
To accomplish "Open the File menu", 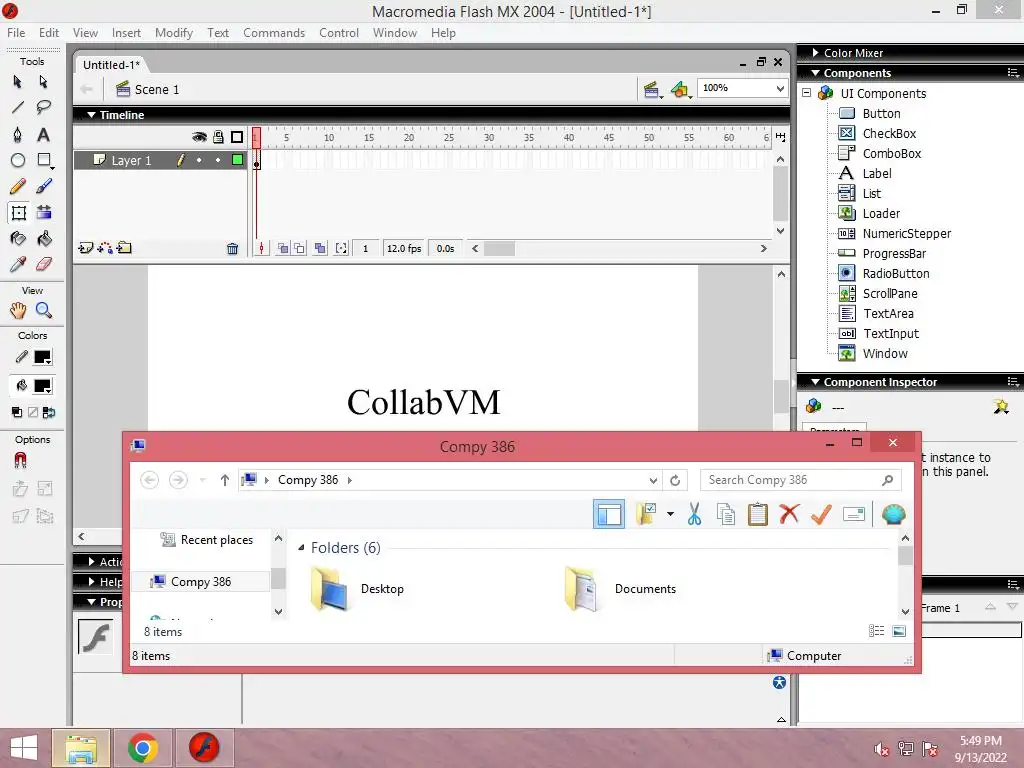I will tap(16, 33).
